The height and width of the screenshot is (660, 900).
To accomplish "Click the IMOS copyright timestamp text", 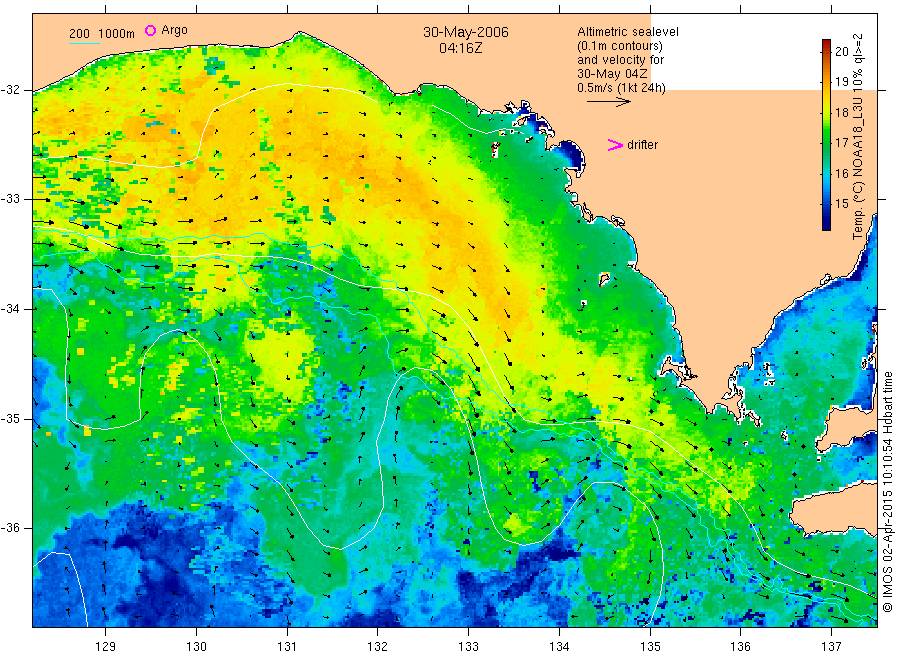I will pyautogui.click(x=887, y=491).
